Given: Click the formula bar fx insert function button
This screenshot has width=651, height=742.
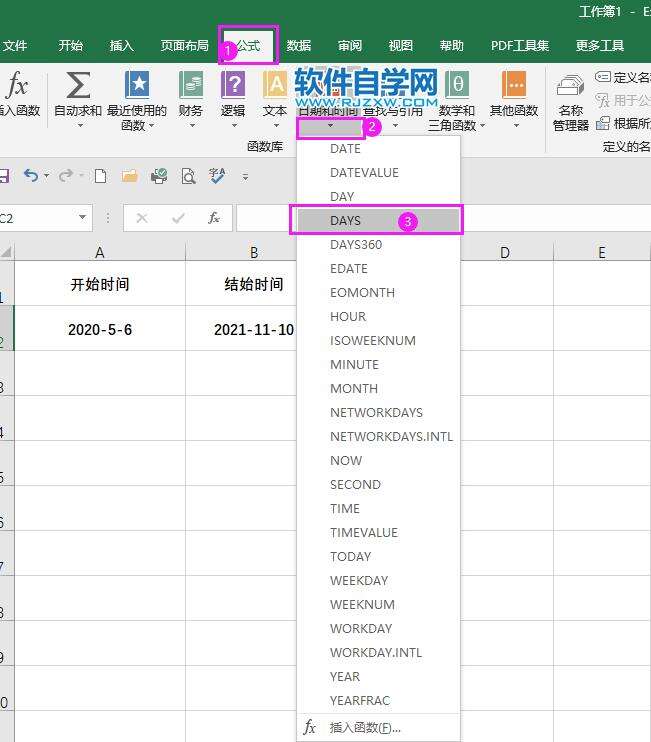Looking at the screenshot, I should click(x=214, y=218).
